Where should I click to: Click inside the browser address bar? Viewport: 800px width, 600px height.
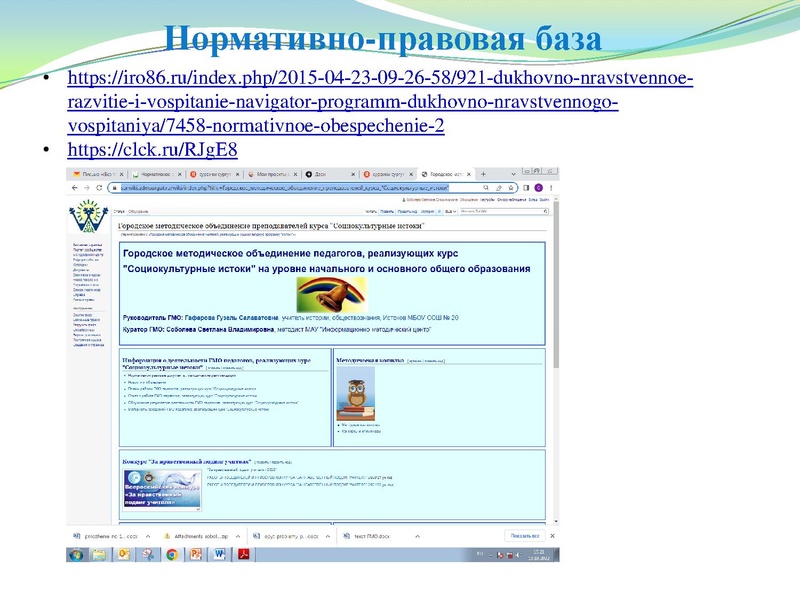coord(300,186)
